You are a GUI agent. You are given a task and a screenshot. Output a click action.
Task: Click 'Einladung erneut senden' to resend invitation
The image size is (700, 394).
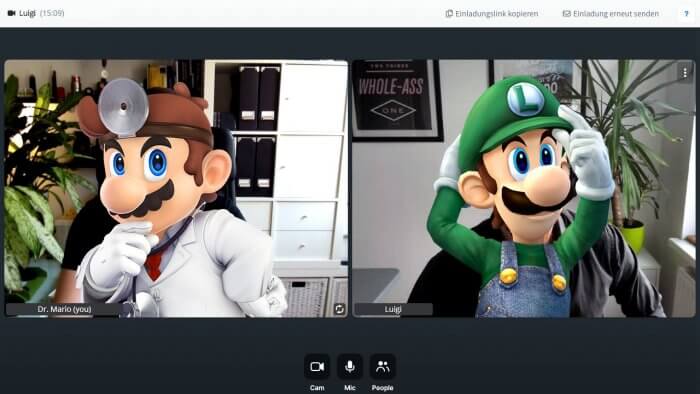tap(610, 13)
